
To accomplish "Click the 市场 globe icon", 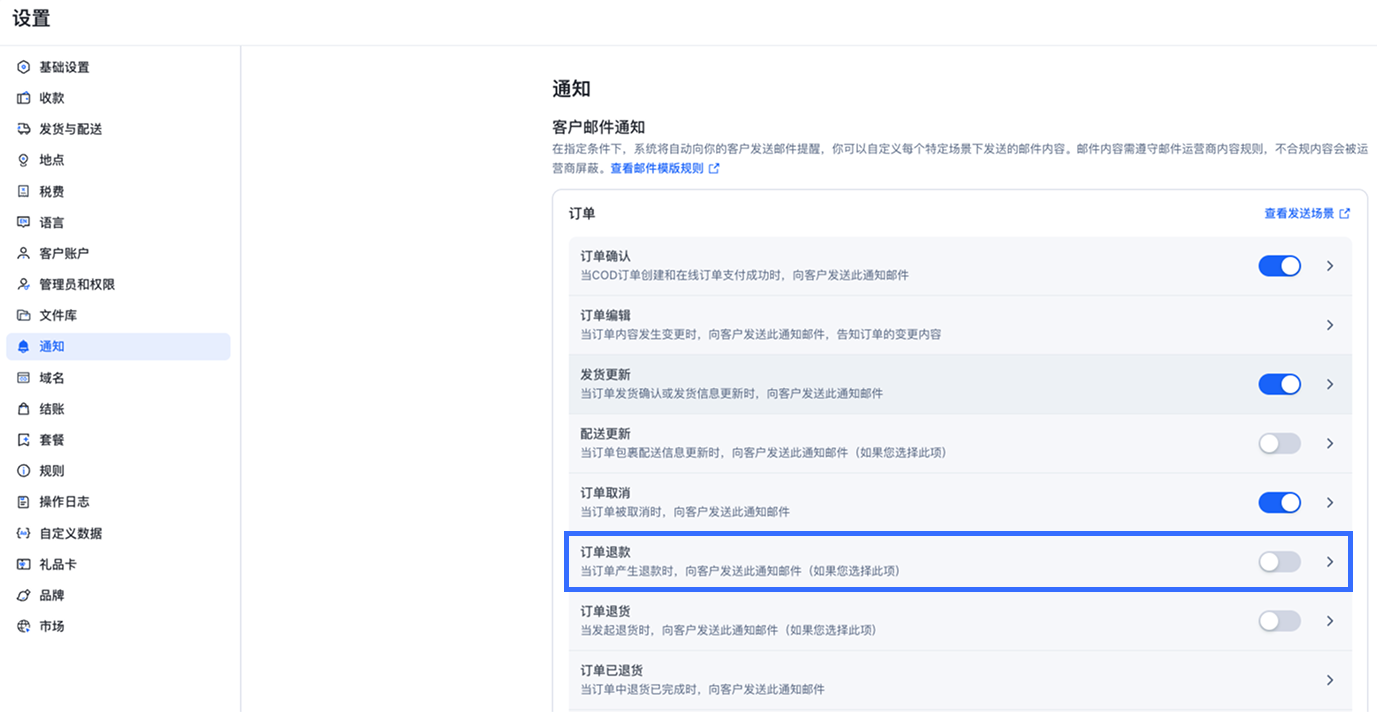I will click(24, 626).
